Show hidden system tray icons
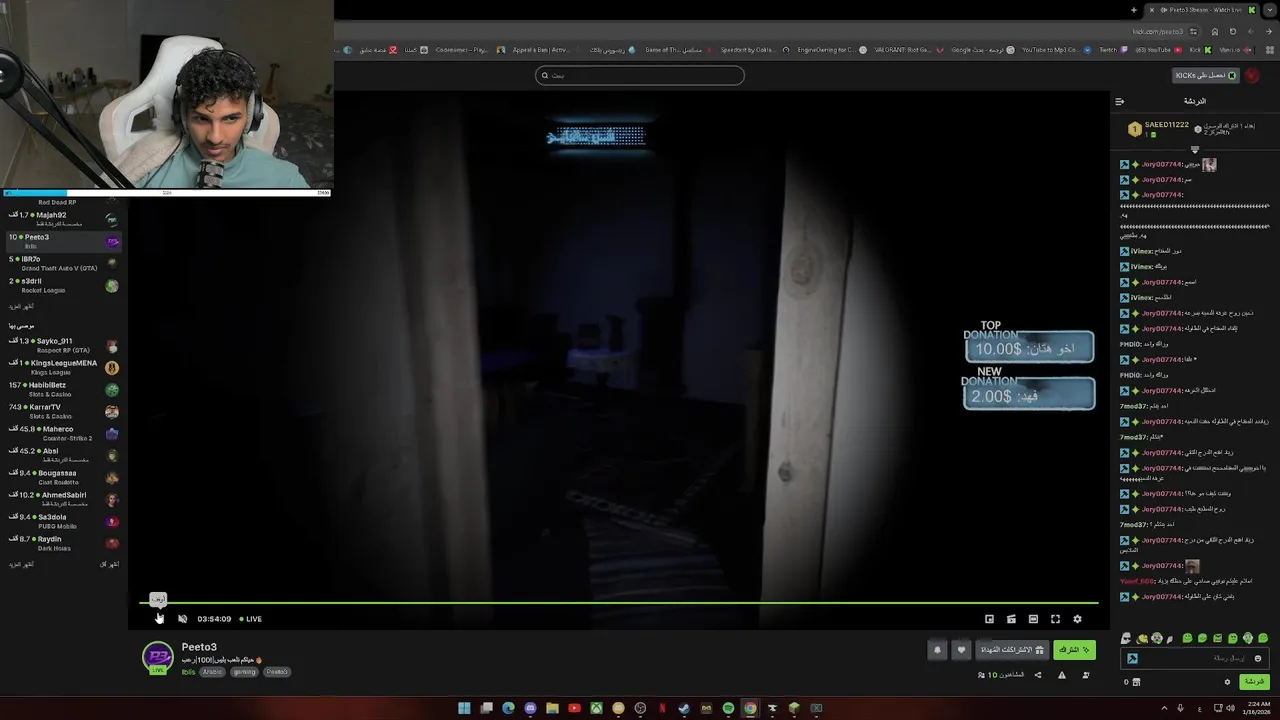 (x=1165, y=708)
